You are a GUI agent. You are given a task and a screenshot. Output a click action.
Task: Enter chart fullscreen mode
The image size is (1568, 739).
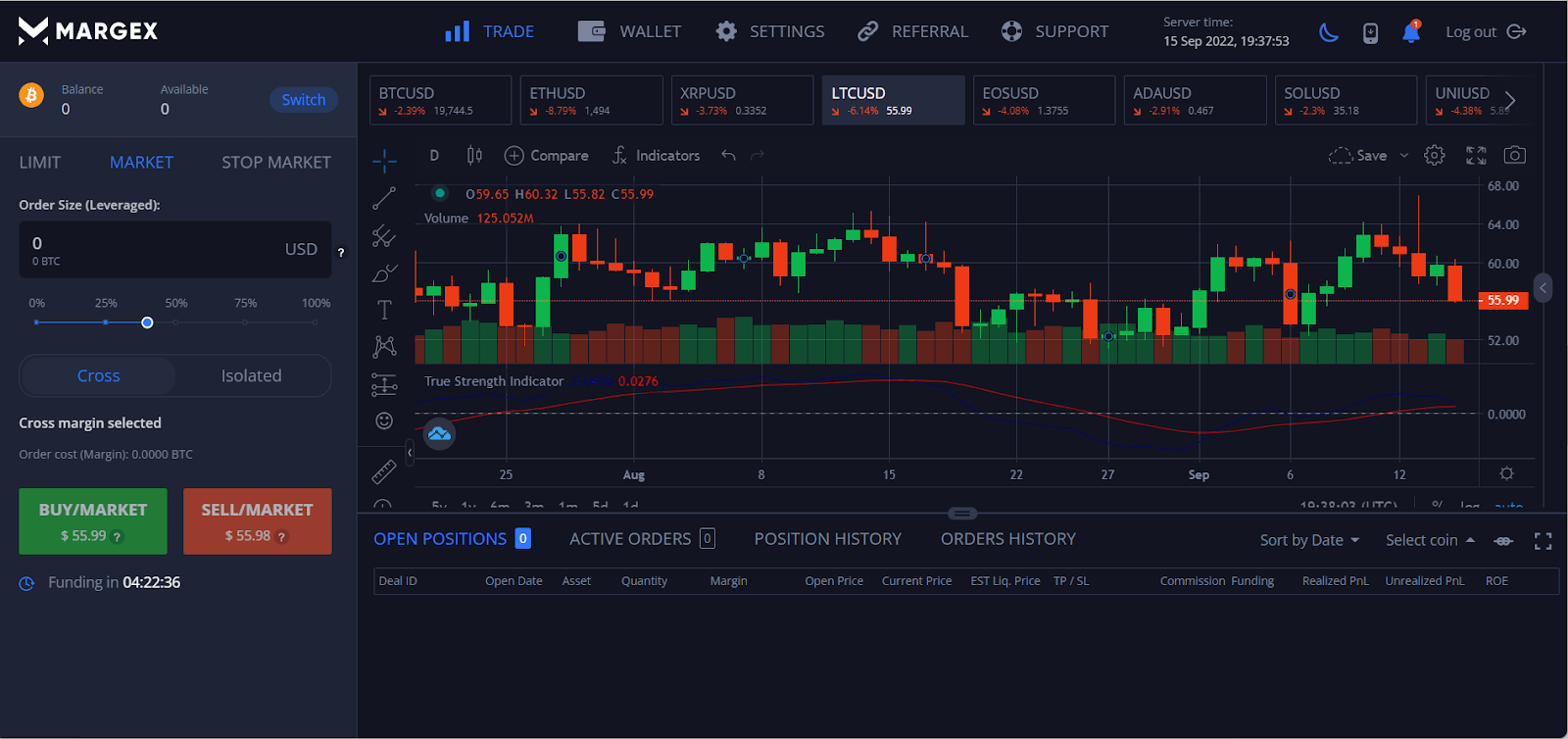[1476, 155]
